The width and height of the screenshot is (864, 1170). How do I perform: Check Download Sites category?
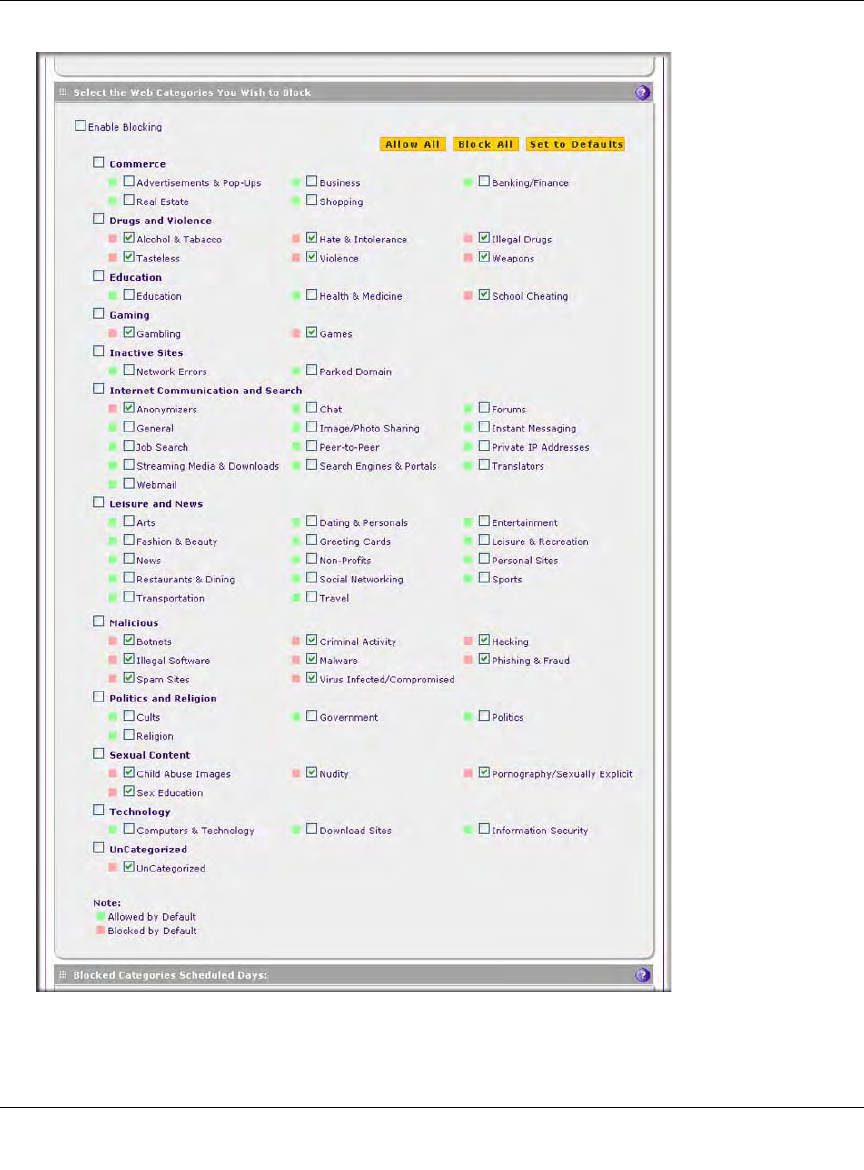coord(312,829)
